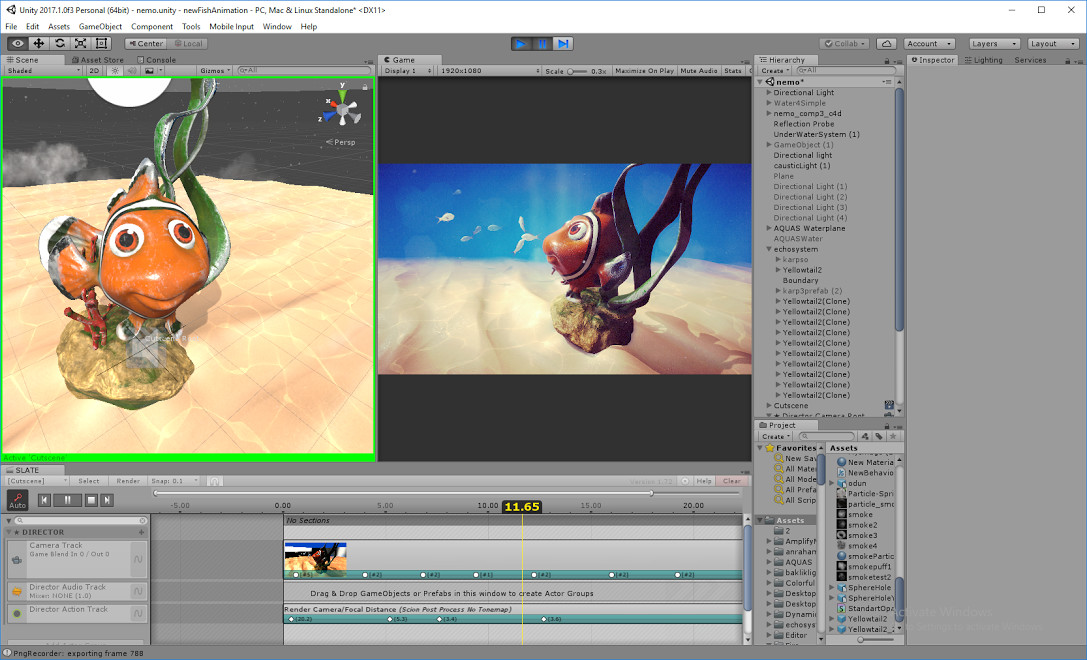Open the Gizmos dropdown

(x=215, y=71)
